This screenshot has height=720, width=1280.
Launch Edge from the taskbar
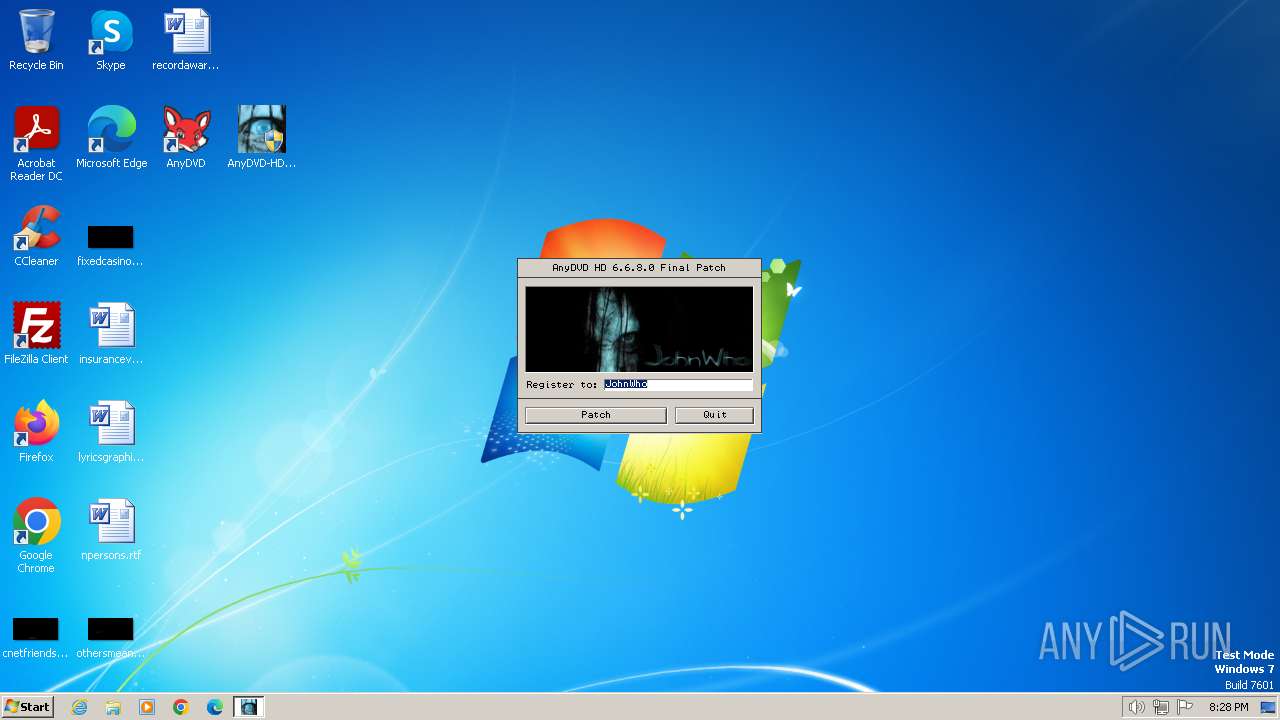215,707
